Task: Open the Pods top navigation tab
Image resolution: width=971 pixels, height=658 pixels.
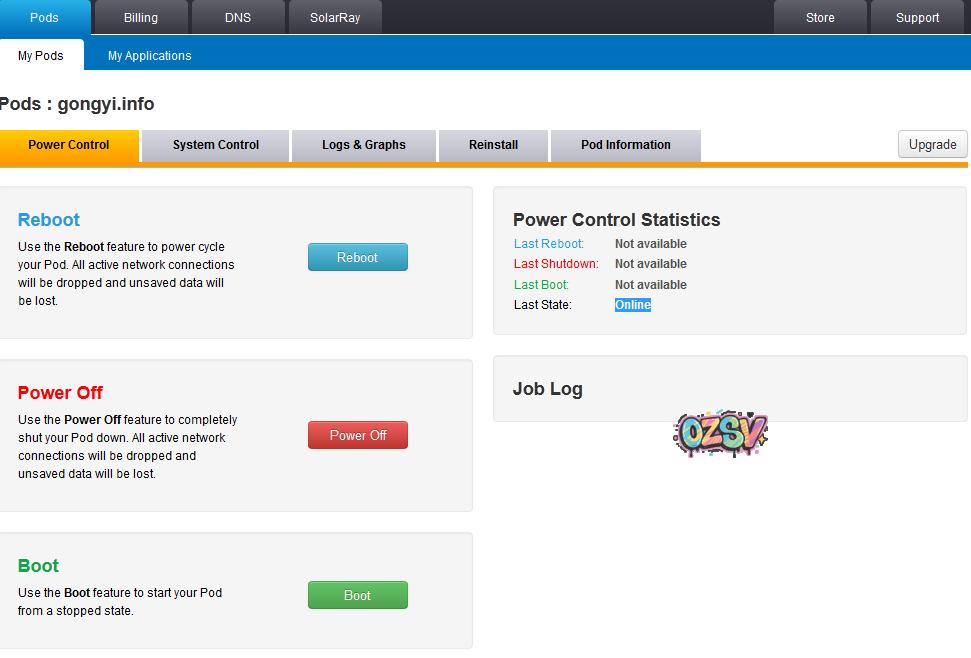Action: point(44,17)
